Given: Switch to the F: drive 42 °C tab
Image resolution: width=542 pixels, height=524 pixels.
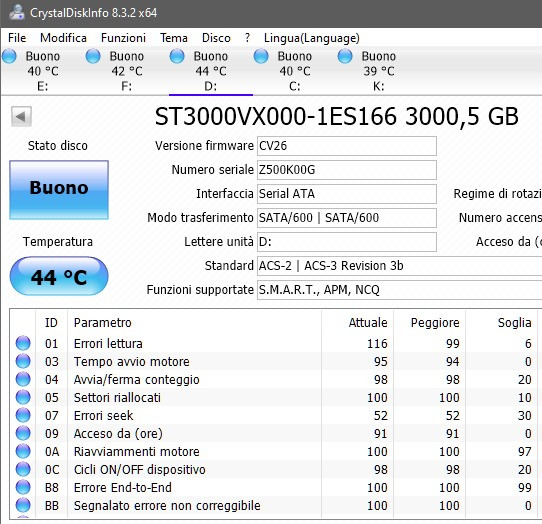Looking at the screenshot, I should click(x=127, y=71).
